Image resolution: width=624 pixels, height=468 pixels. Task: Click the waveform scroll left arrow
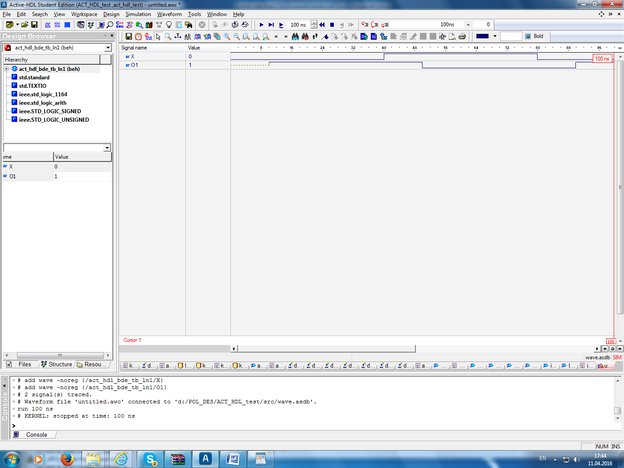pyautogui.click(x=234, y=349)
